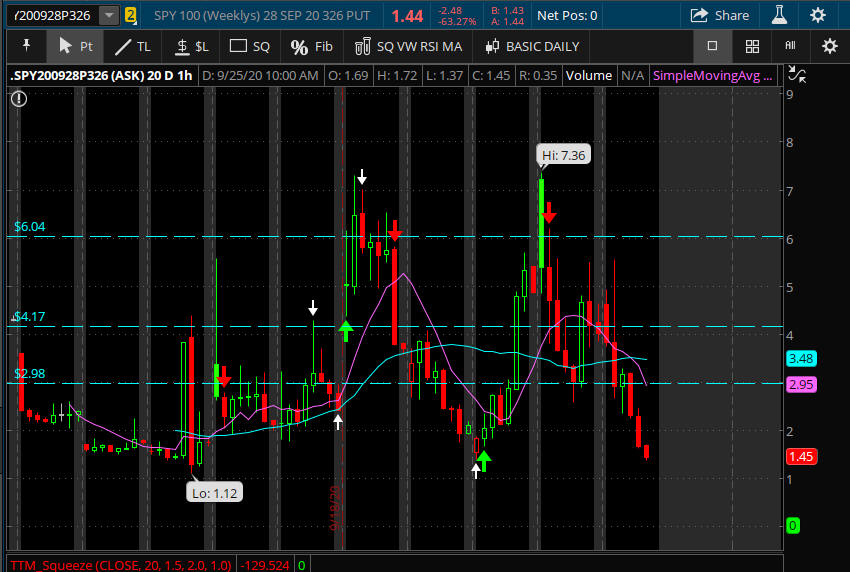Pin the drawing toolbar
The height and width of the screenshot is (572, 850).
pos(25,46)
